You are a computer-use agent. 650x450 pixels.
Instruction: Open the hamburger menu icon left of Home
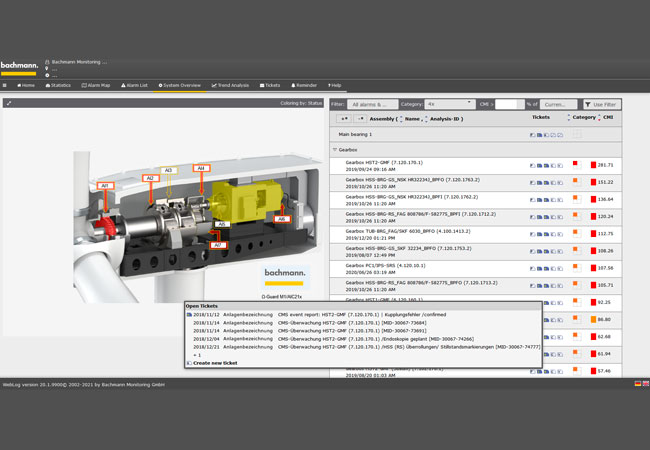click(x=5, y=85)
